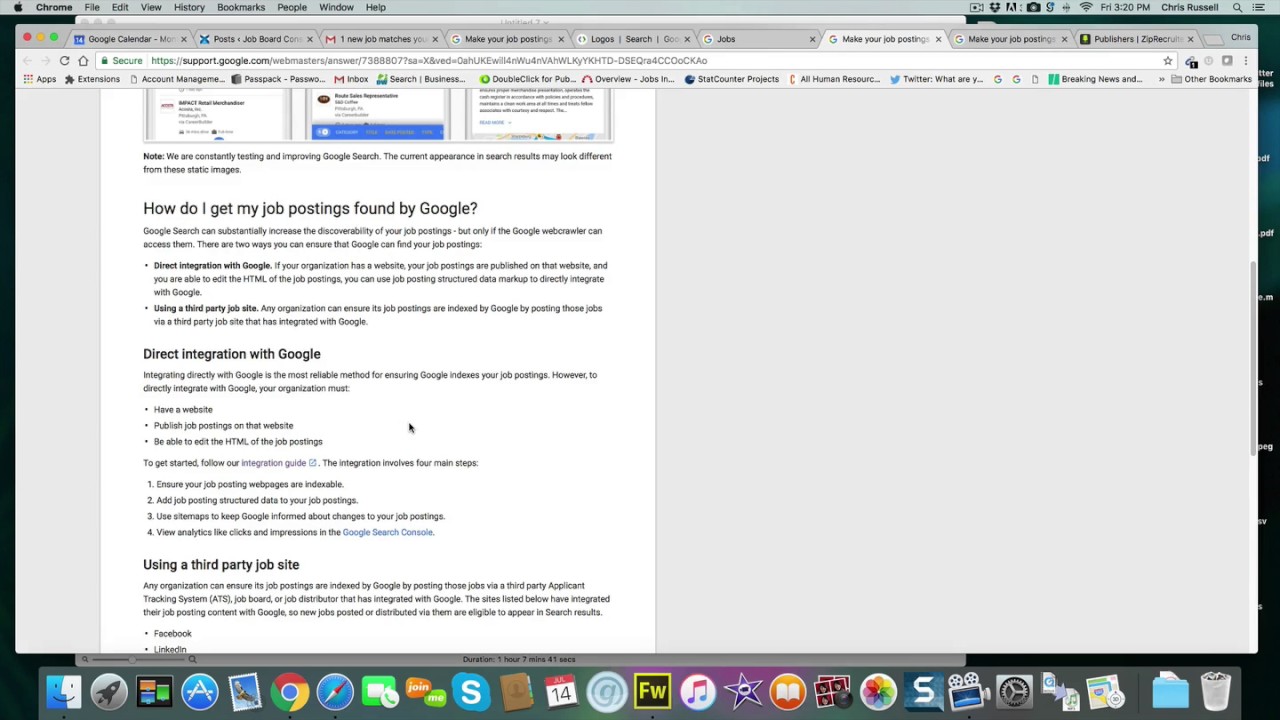Screen dimensions: 1280x720
Task: Open the DoubleClick for Publishers bookmark
Action: point(527,79)
